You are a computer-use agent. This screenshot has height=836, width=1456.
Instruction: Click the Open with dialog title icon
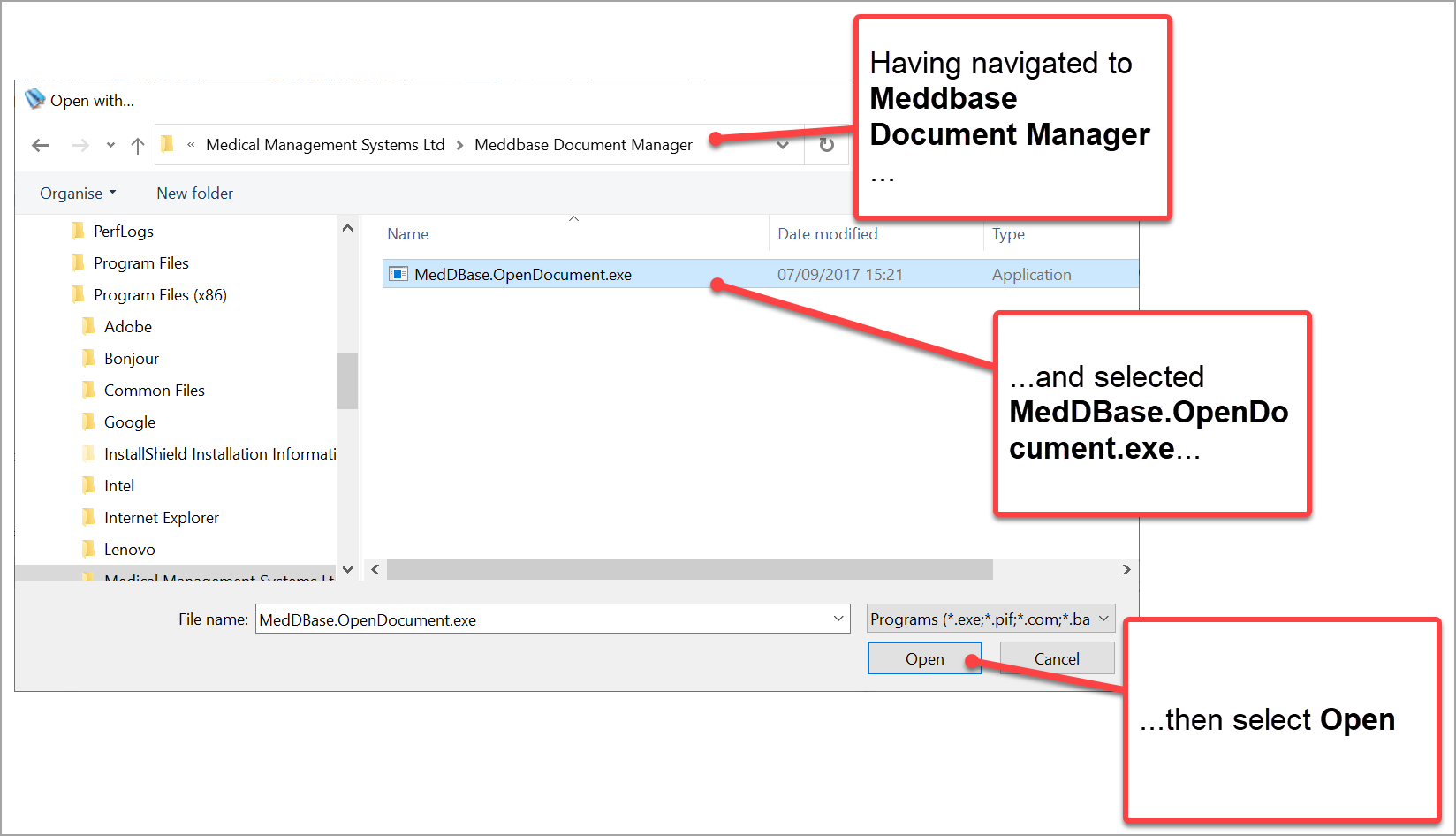[x=34, y=99]
